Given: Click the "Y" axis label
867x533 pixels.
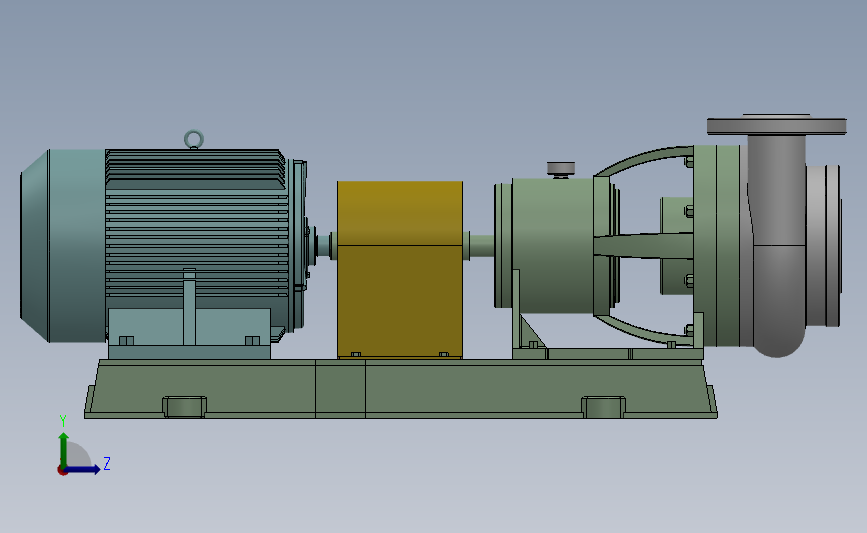Looking at the screenshot, I should pos(62,421).
